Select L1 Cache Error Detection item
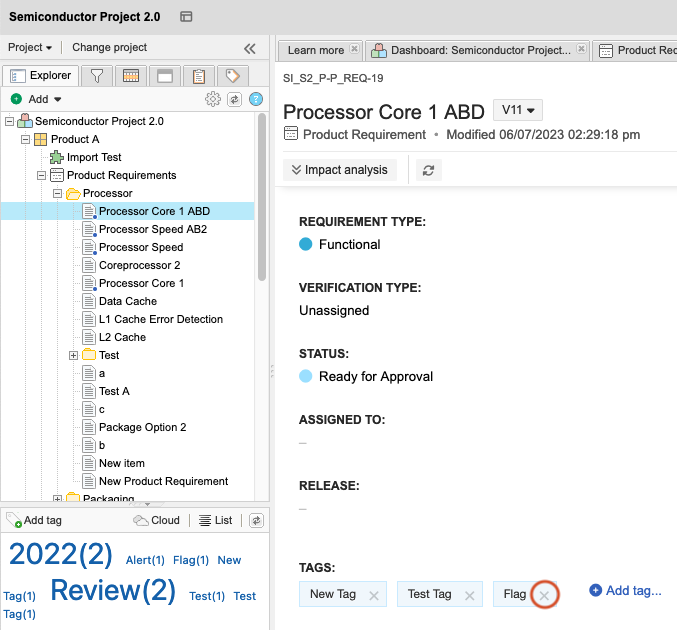The image size is (677, 630). pos(160,319)
